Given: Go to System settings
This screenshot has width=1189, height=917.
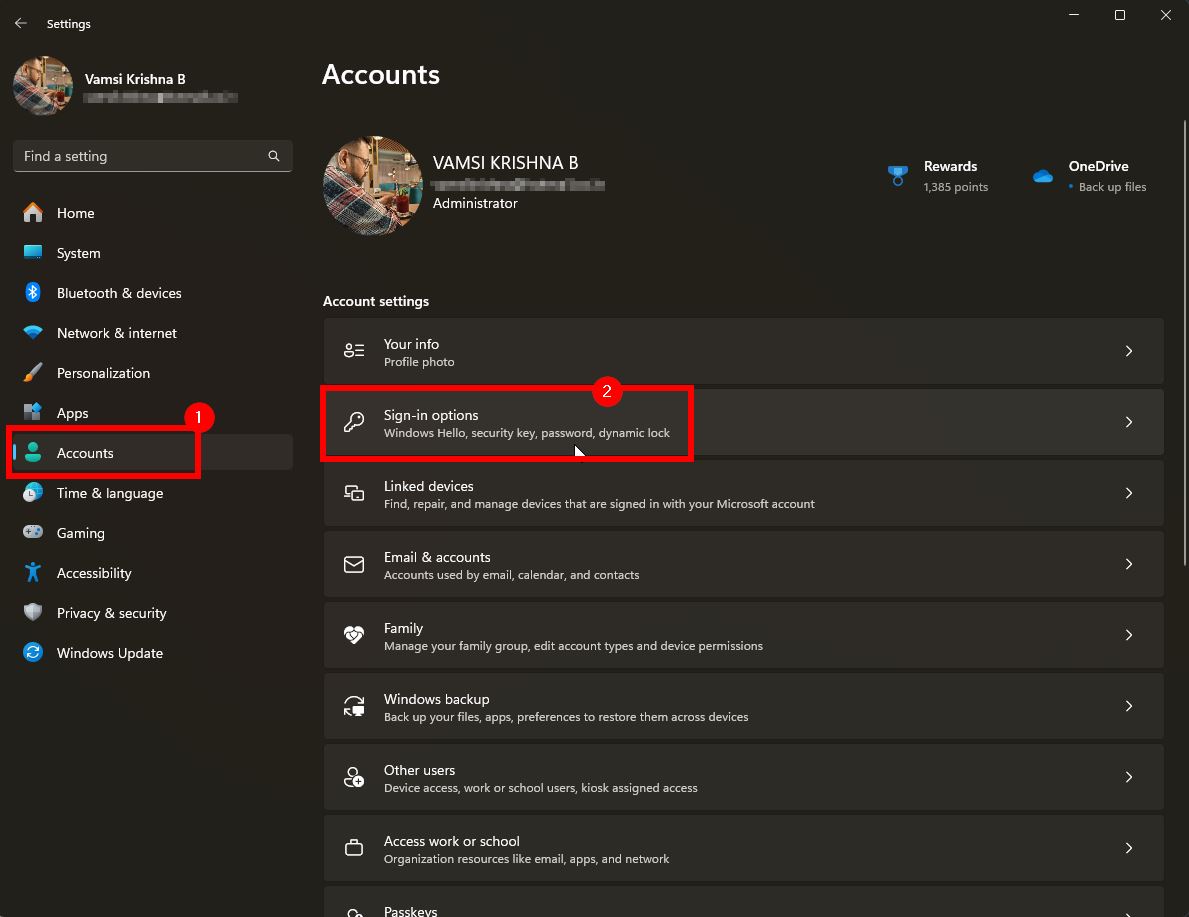Looking at the screenshot, I should [x=152, y=253].
